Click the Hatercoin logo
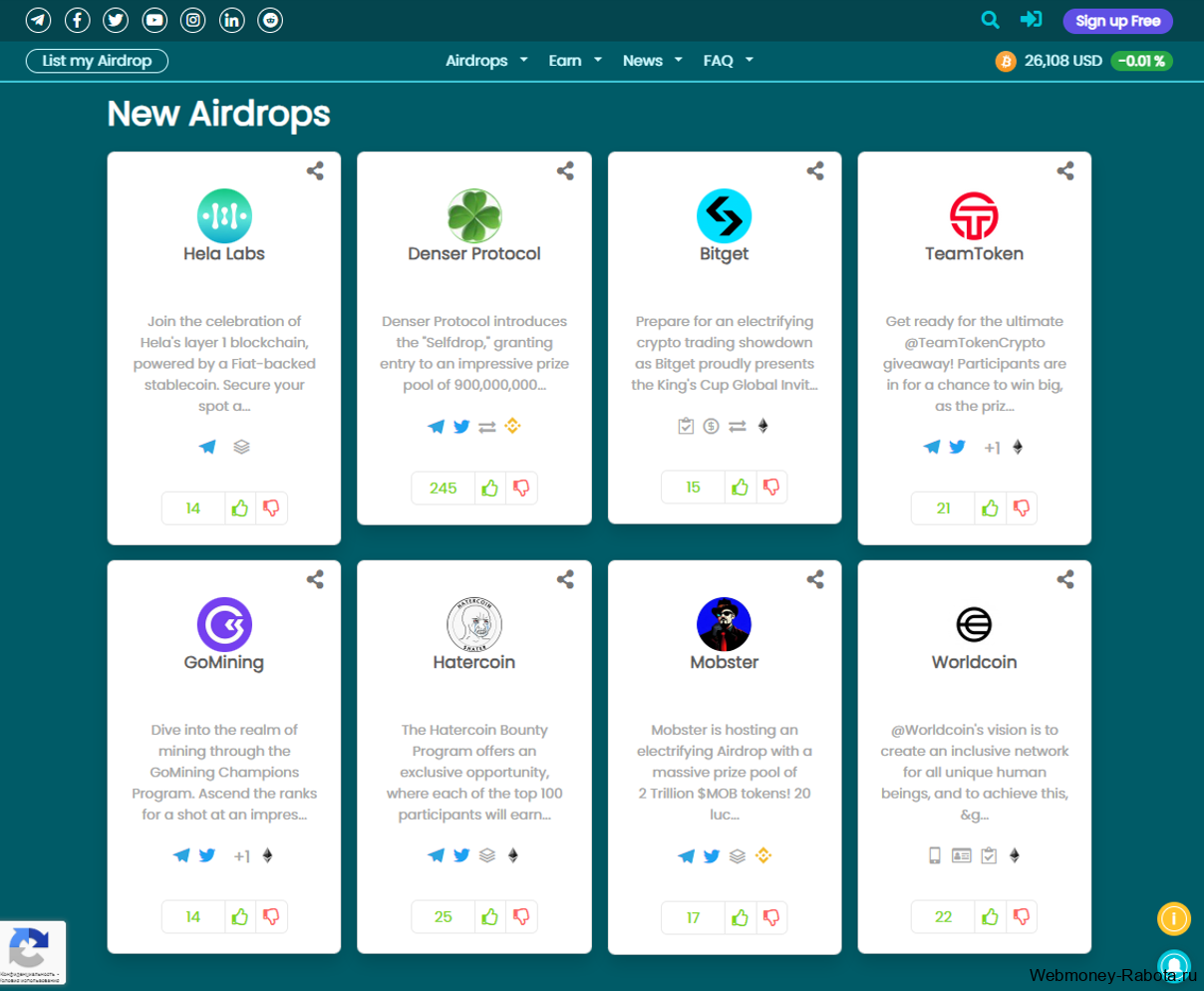This screenshot has width=1204, height=991. tap(474, 624)
